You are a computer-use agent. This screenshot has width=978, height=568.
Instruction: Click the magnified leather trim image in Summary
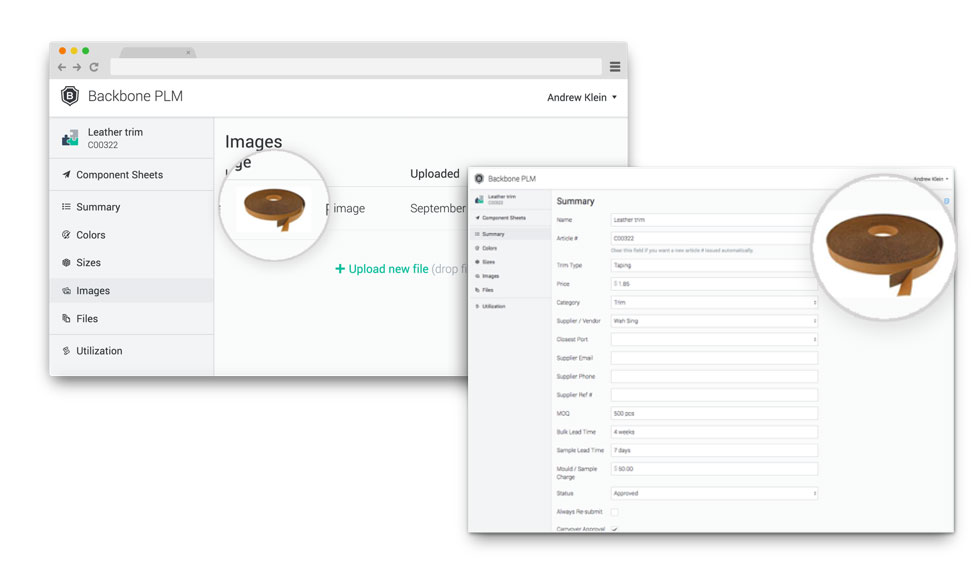coord(884,249)
